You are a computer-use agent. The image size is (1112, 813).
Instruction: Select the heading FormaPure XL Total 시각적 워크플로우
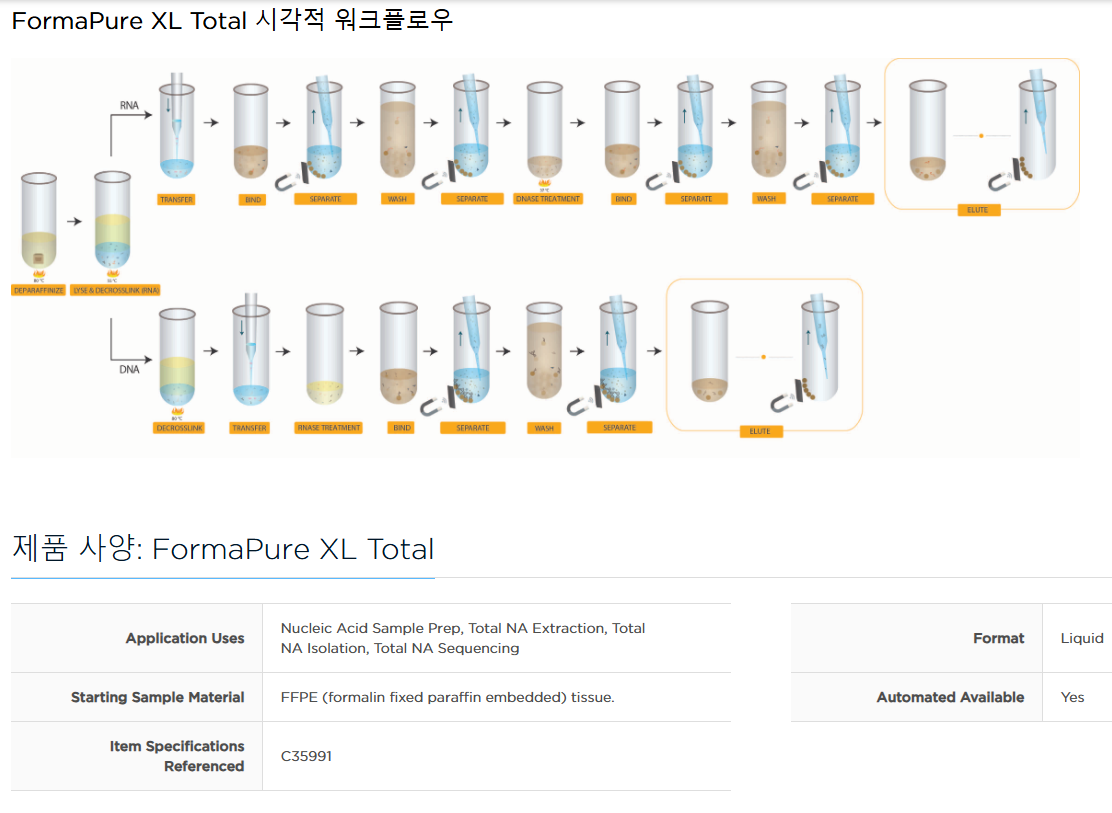tap(232, 20)
